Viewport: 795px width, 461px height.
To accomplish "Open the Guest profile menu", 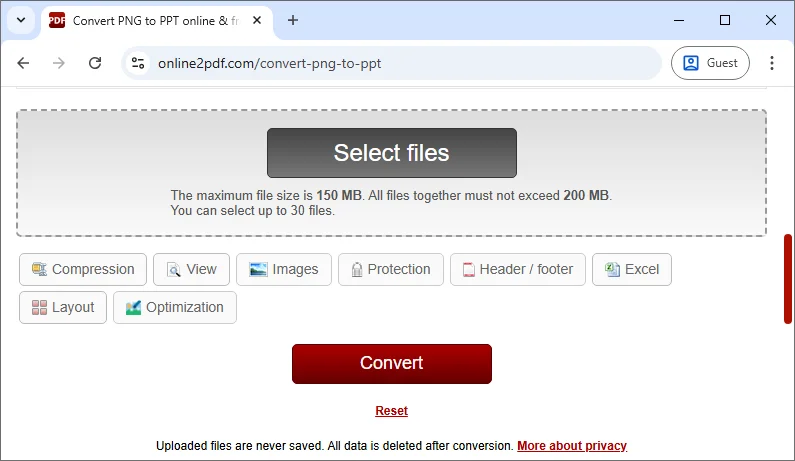I will click(710, 63).
